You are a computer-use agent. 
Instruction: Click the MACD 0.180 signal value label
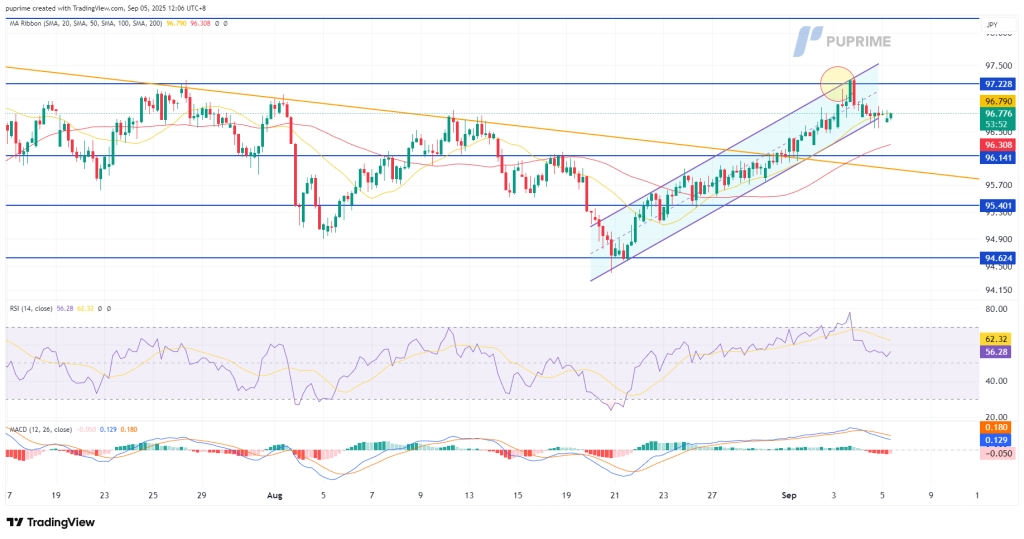pos(999,428)
